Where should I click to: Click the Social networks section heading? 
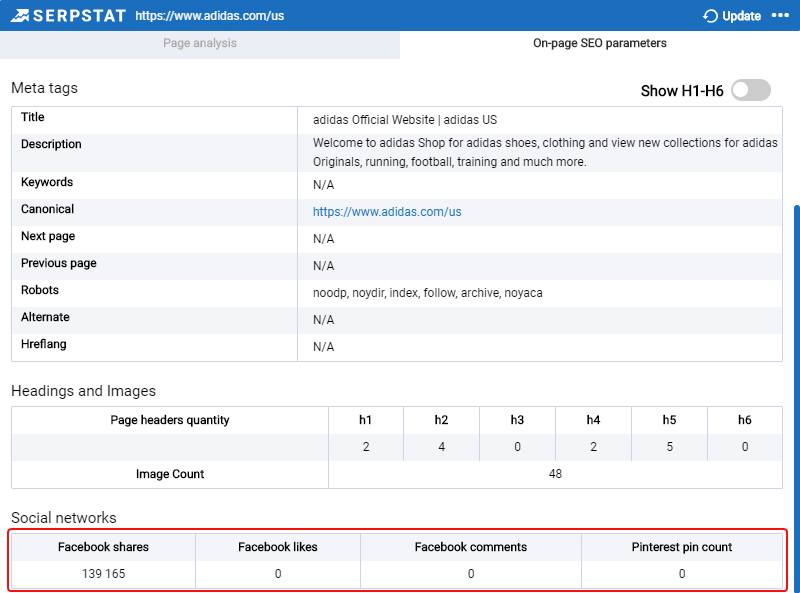(64, 518)
